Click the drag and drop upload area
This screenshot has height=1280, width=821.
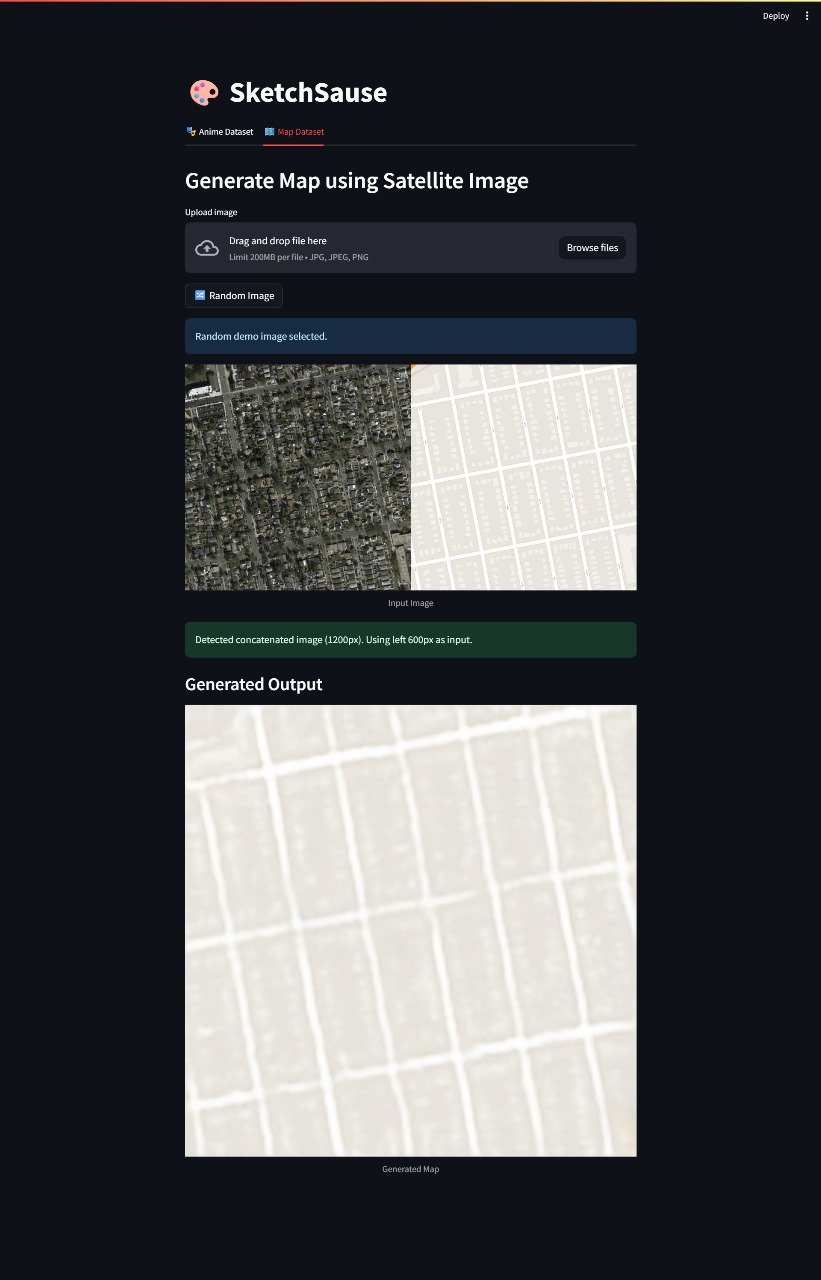tap(380, 248)
